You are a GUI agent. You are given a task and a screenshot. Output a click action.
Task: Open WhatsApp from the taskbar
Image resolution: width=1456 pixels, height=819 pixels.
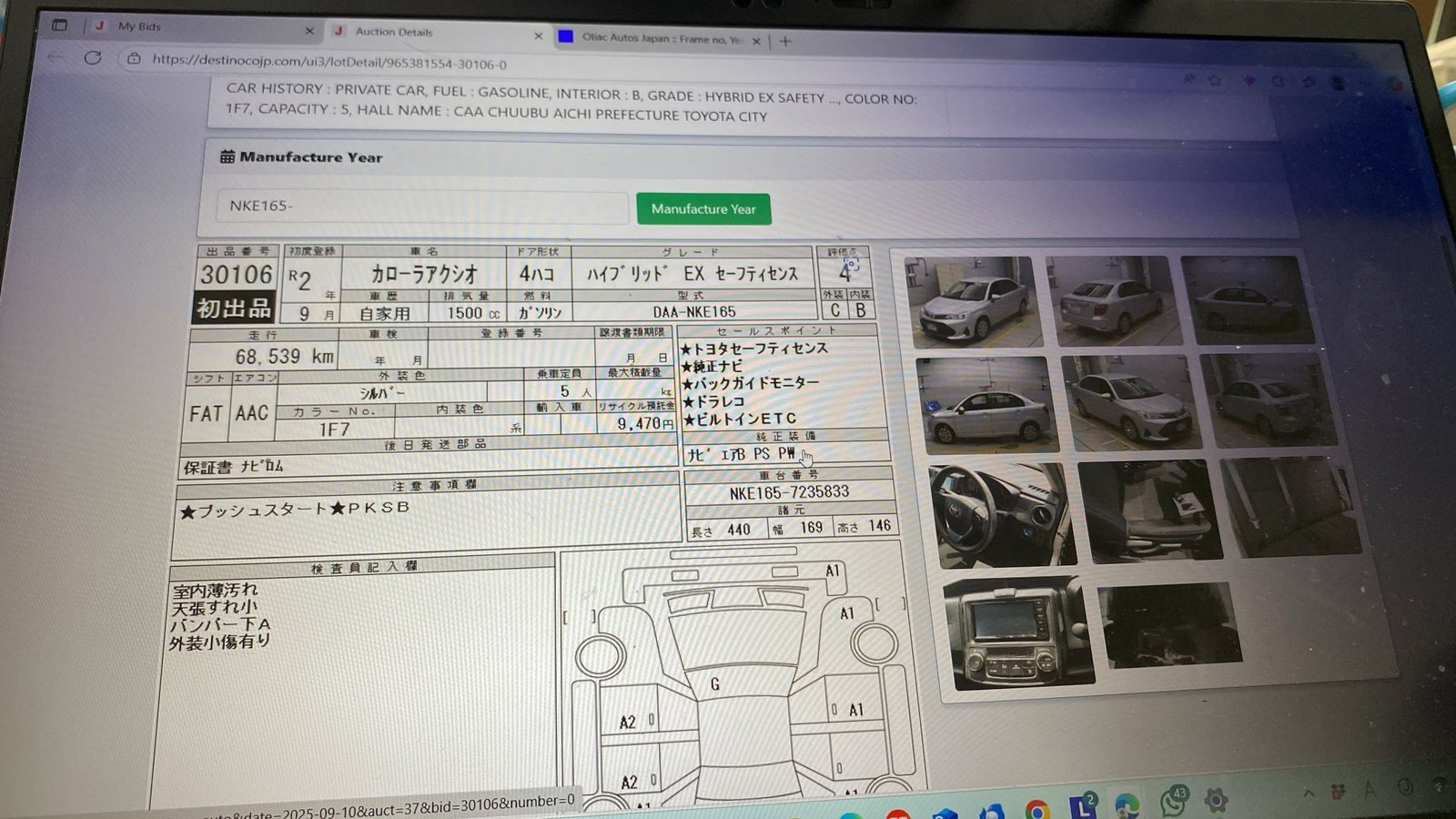pyautogui.click(x=1172, y=802)
